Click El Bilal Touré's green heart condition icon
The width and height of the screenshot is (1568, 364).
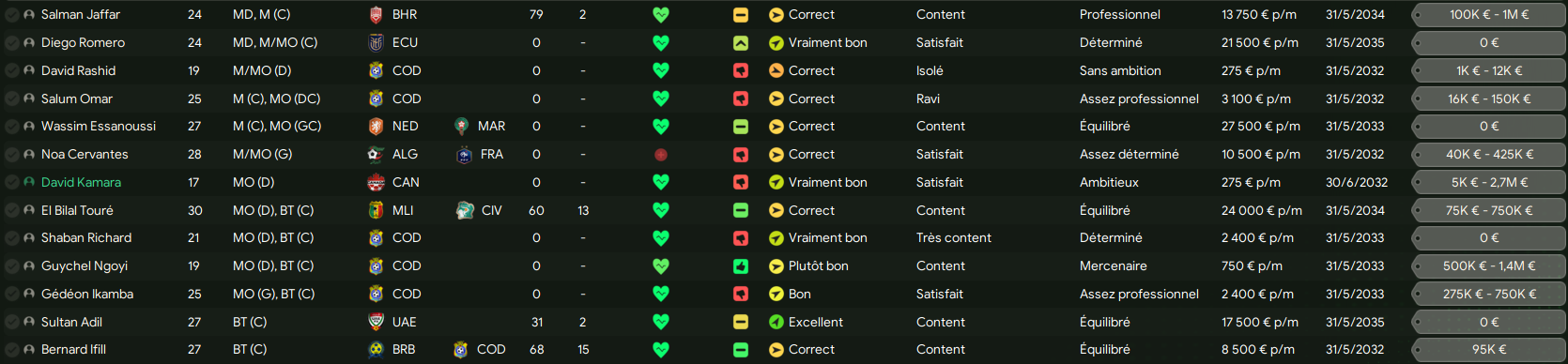point(661,211)
